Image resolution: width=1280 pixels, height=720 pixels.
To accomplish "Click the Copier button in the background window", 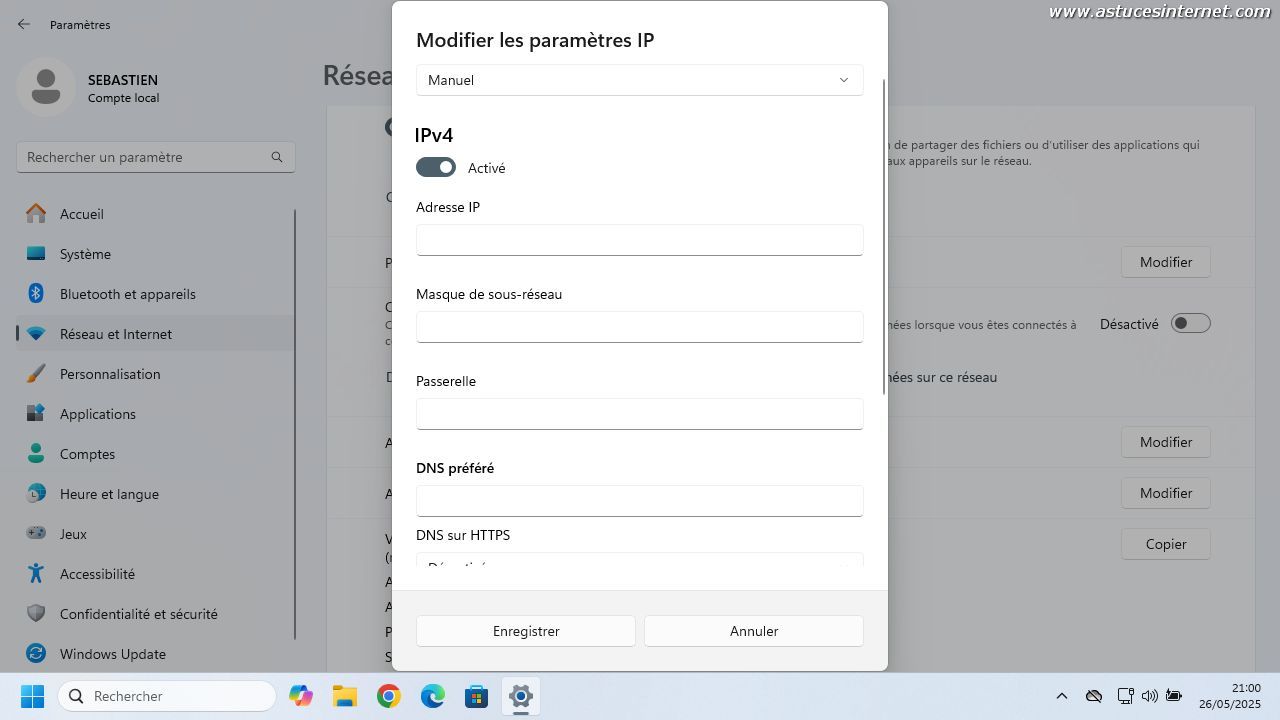I will click(1166, 544).
